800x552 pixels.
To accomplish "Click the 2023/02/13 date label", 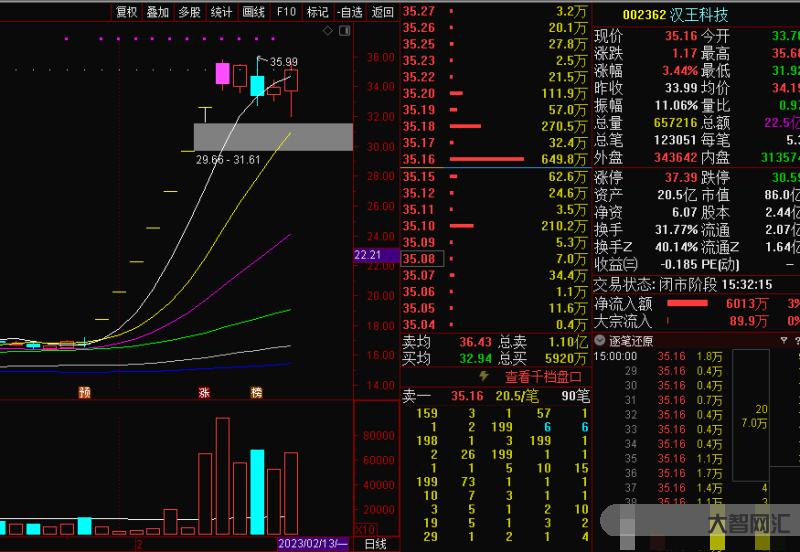I will point(313,544).
